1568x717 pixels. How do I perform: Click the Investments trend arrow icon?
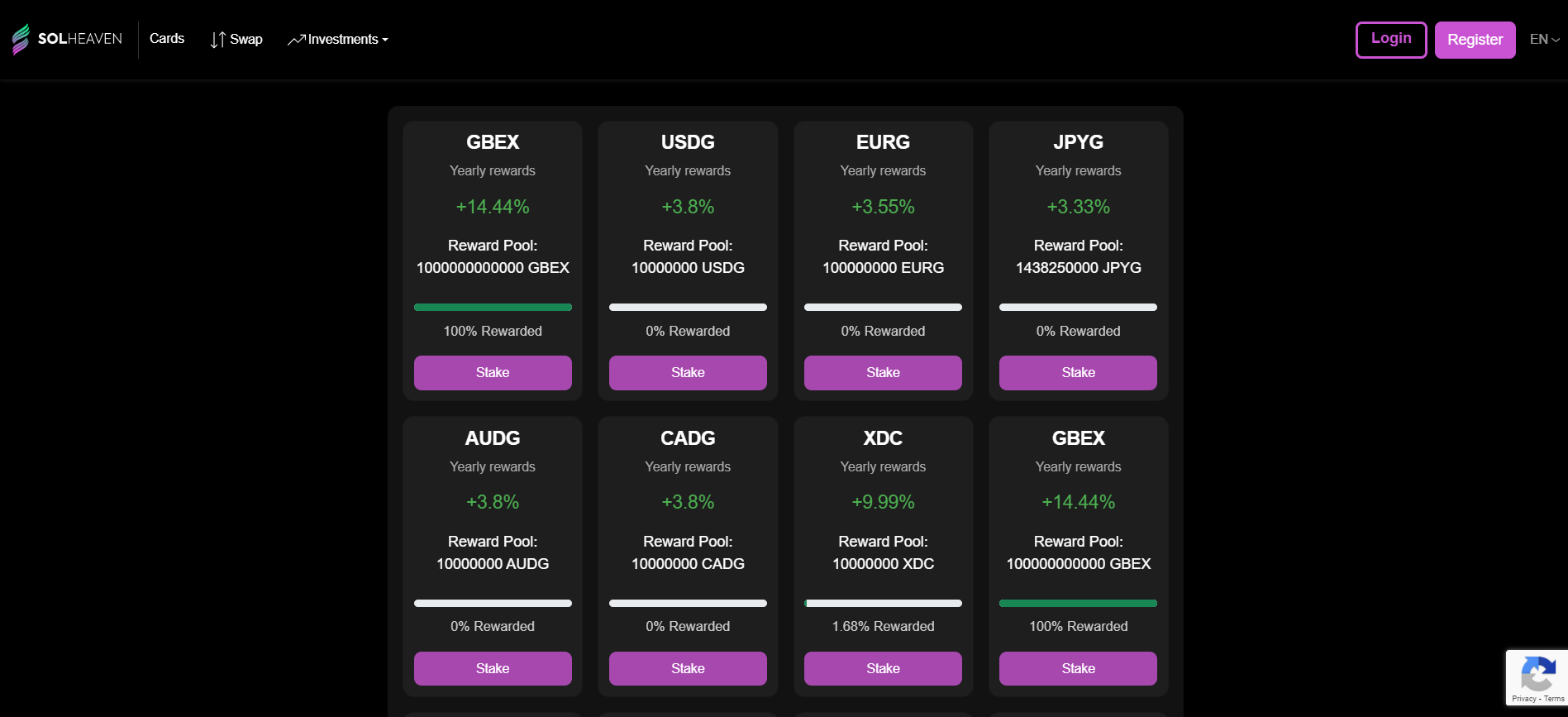coord(296,40)
